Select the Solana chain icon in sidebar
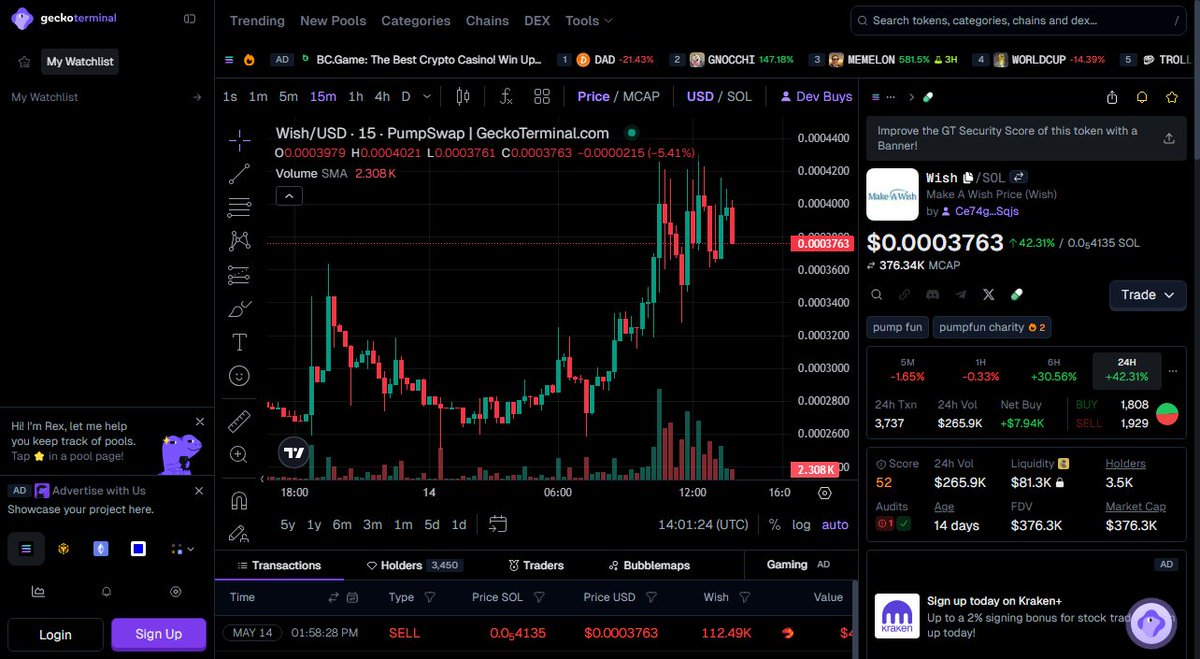This screenshot has width=1200, height=659. (x=26, y=548)
